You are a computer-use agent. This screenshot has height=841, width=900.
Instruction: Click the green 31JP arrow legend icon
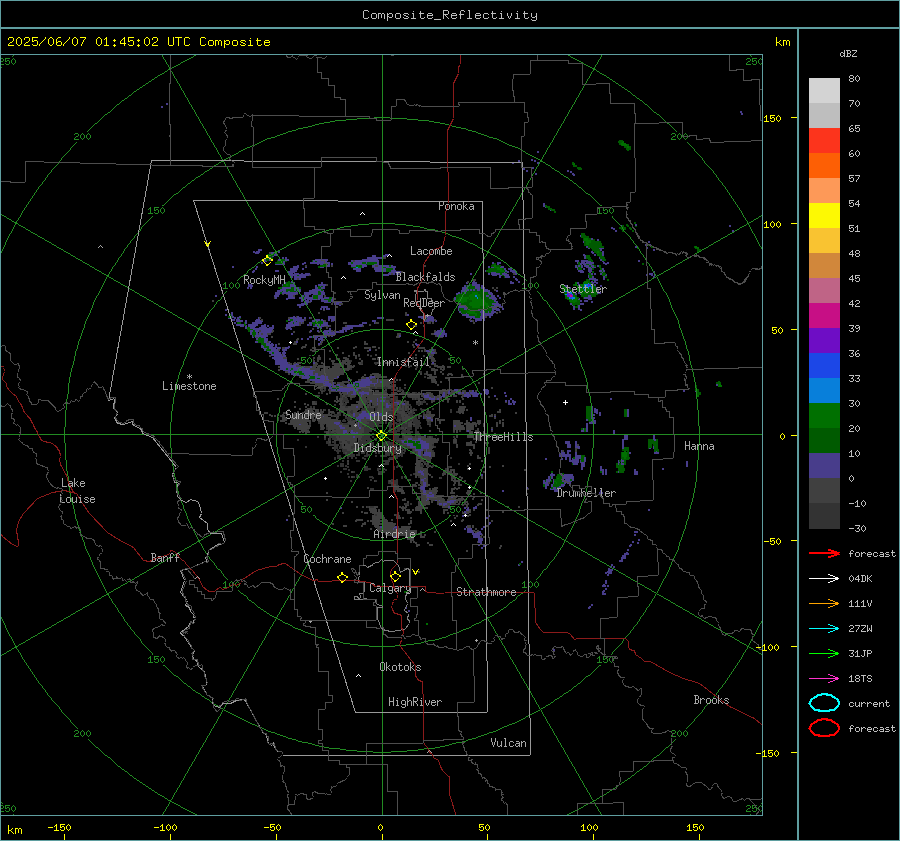click(x=824, y=653)
